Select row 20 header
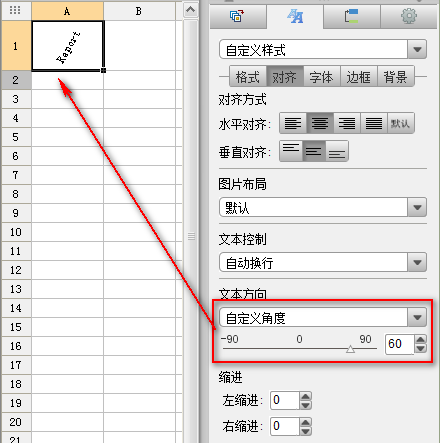 (x=16, y=422)
